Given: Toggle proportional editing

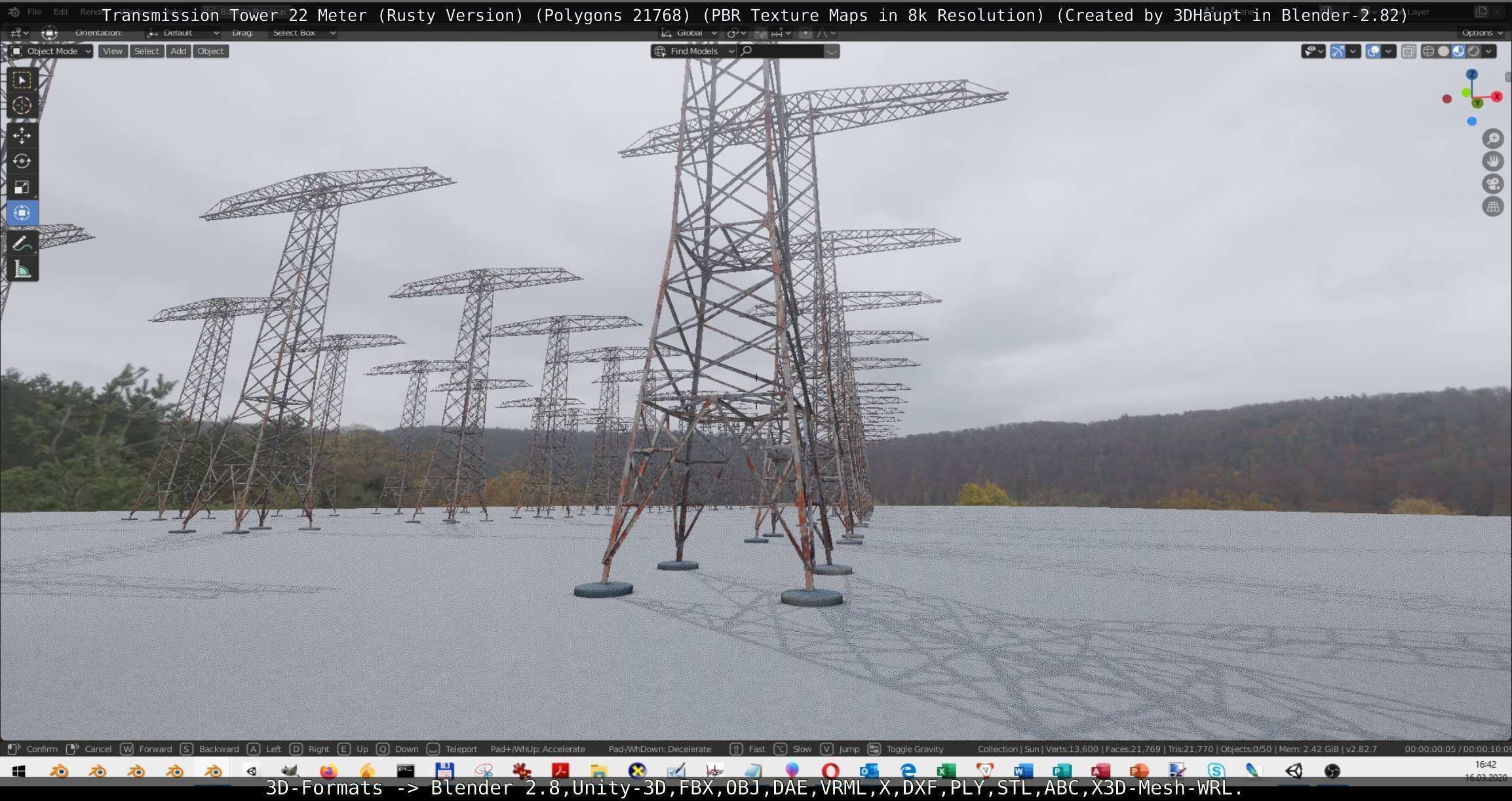Looking at the screenshot, I should pyautogui.click(x=805, y=33).
